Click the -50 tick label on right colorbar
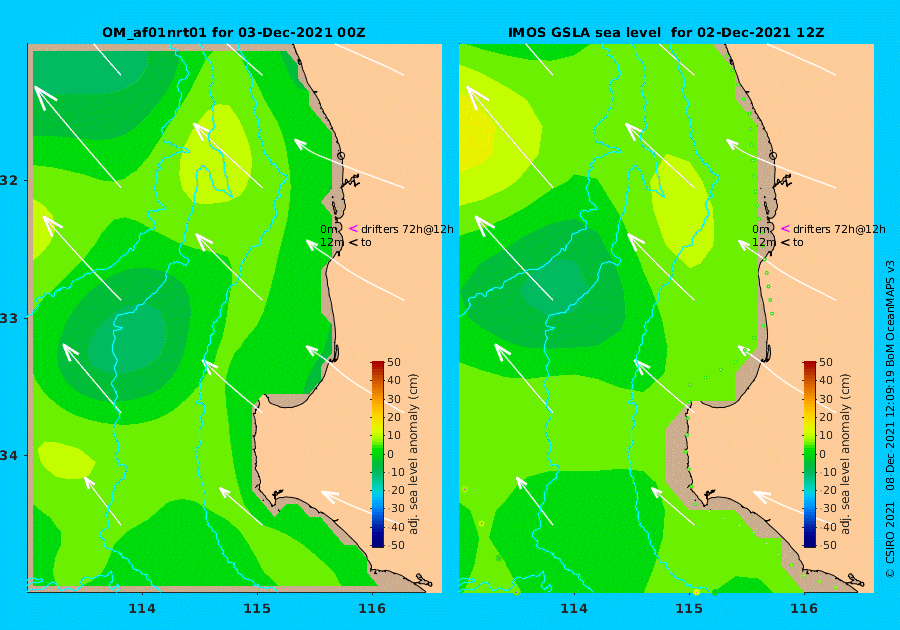The height and width of the screenshot is (630, 900). (x=828, y=545)
